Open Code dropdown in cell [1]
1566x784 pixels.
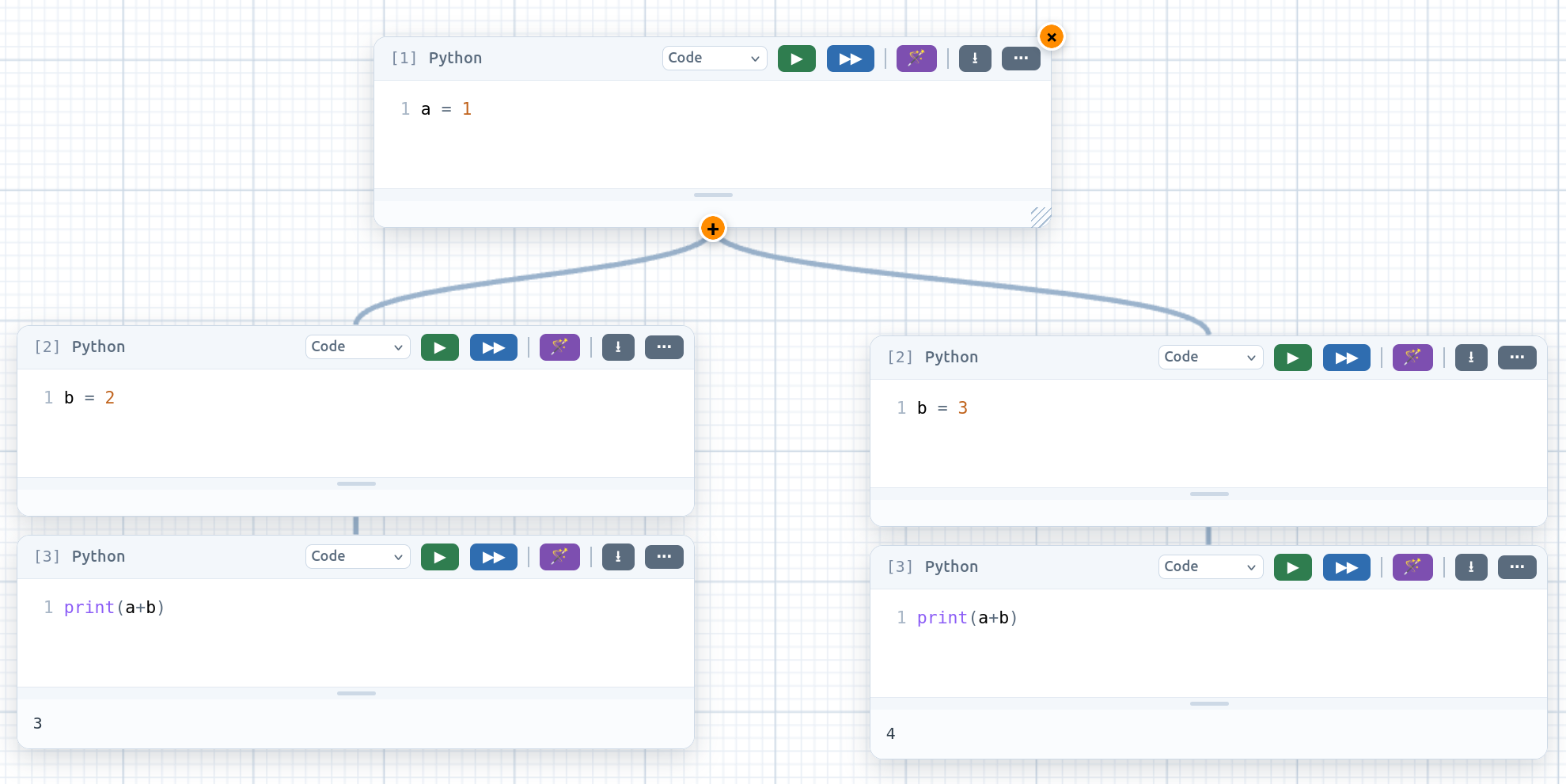715,58
